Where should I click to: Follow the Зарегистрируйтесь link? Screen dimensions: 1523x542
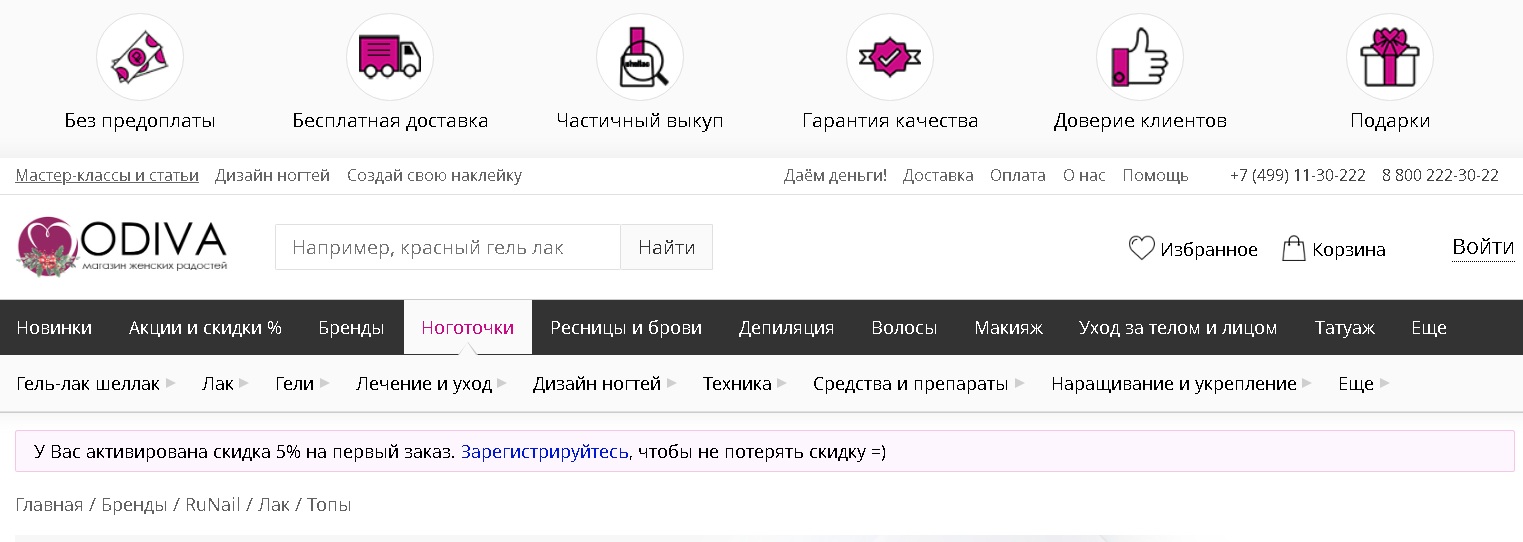(x=545, y=452)
